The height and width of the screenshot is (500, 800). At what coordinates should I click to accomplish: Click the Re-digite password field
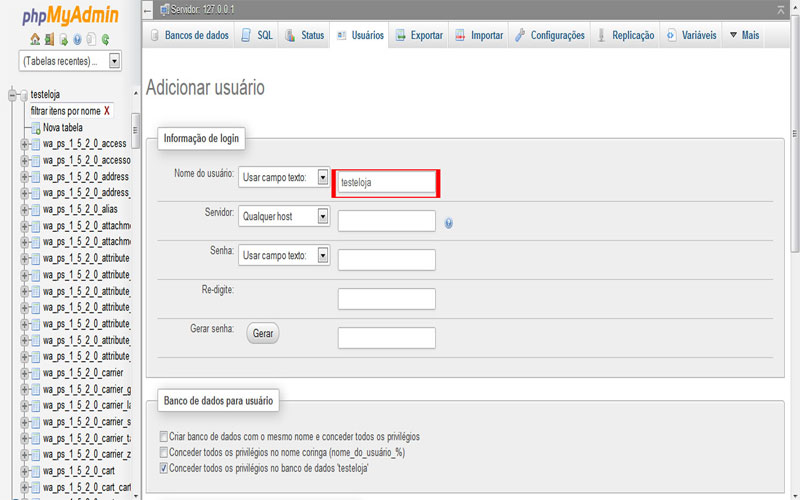point(386,299)
